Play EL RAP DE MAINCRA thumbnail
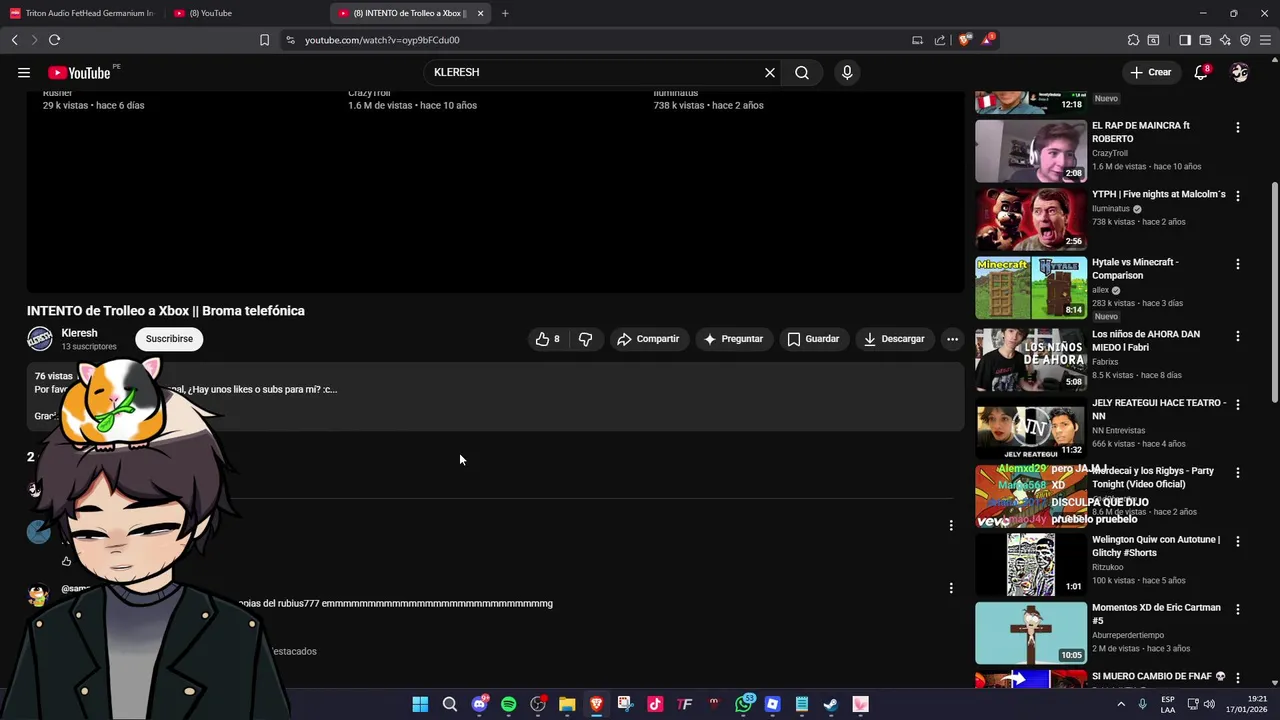 click(1031, 151)
